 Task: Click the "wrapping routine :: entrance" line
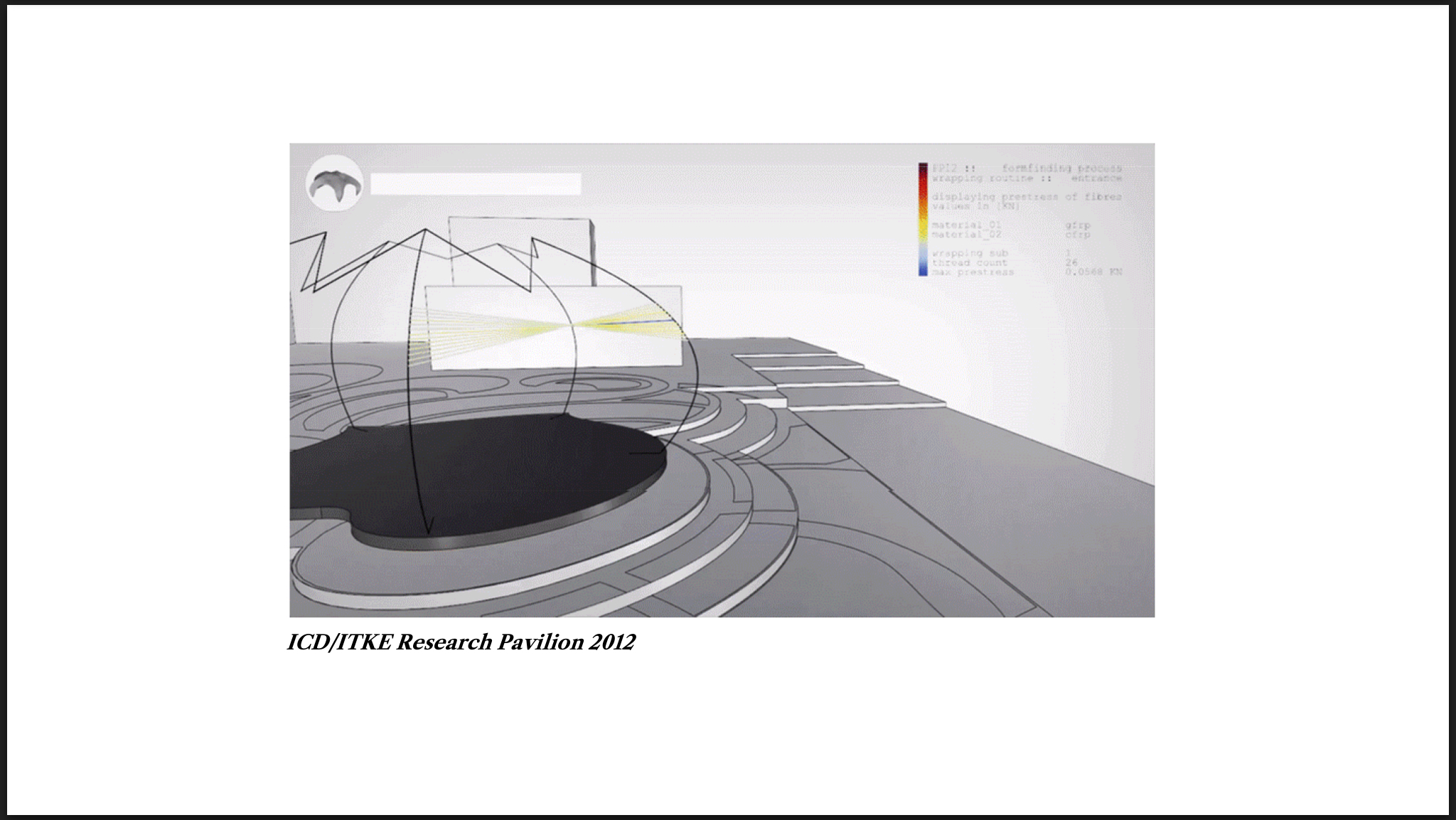coord(1027,178)
